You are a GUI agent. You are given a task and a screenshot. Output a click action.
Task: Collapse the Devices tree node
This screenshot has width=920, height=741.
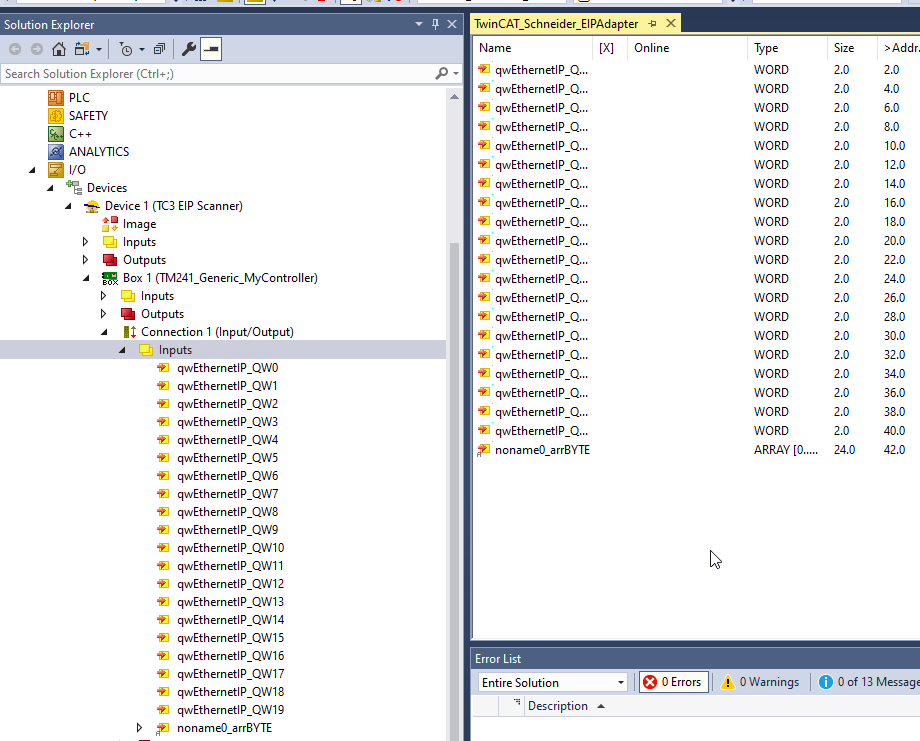click(50, 188)
